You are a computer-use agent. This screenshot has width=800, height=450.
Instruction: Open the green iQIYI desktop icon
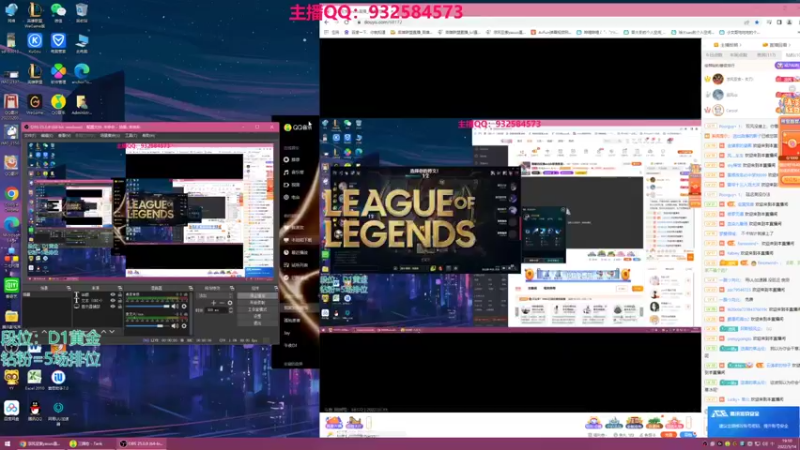coord(11,287)
